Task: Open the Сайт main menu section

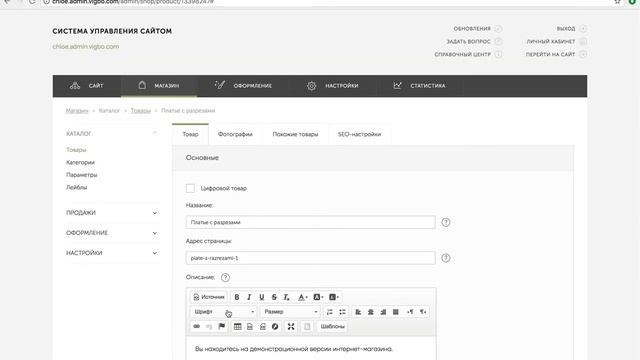Action: coord(87,86)
